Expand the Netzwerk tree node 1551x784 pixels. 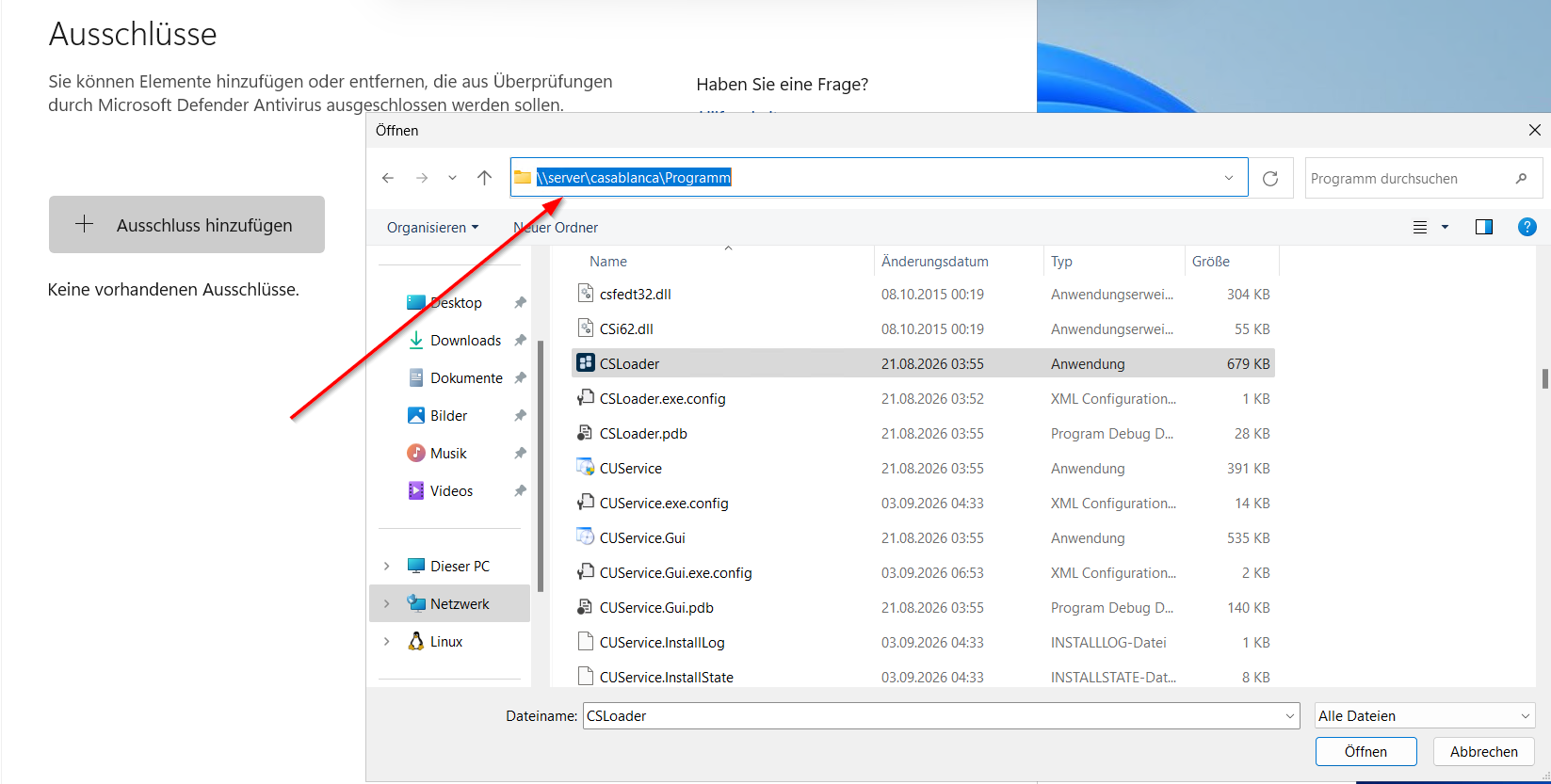tap(387, 603)
